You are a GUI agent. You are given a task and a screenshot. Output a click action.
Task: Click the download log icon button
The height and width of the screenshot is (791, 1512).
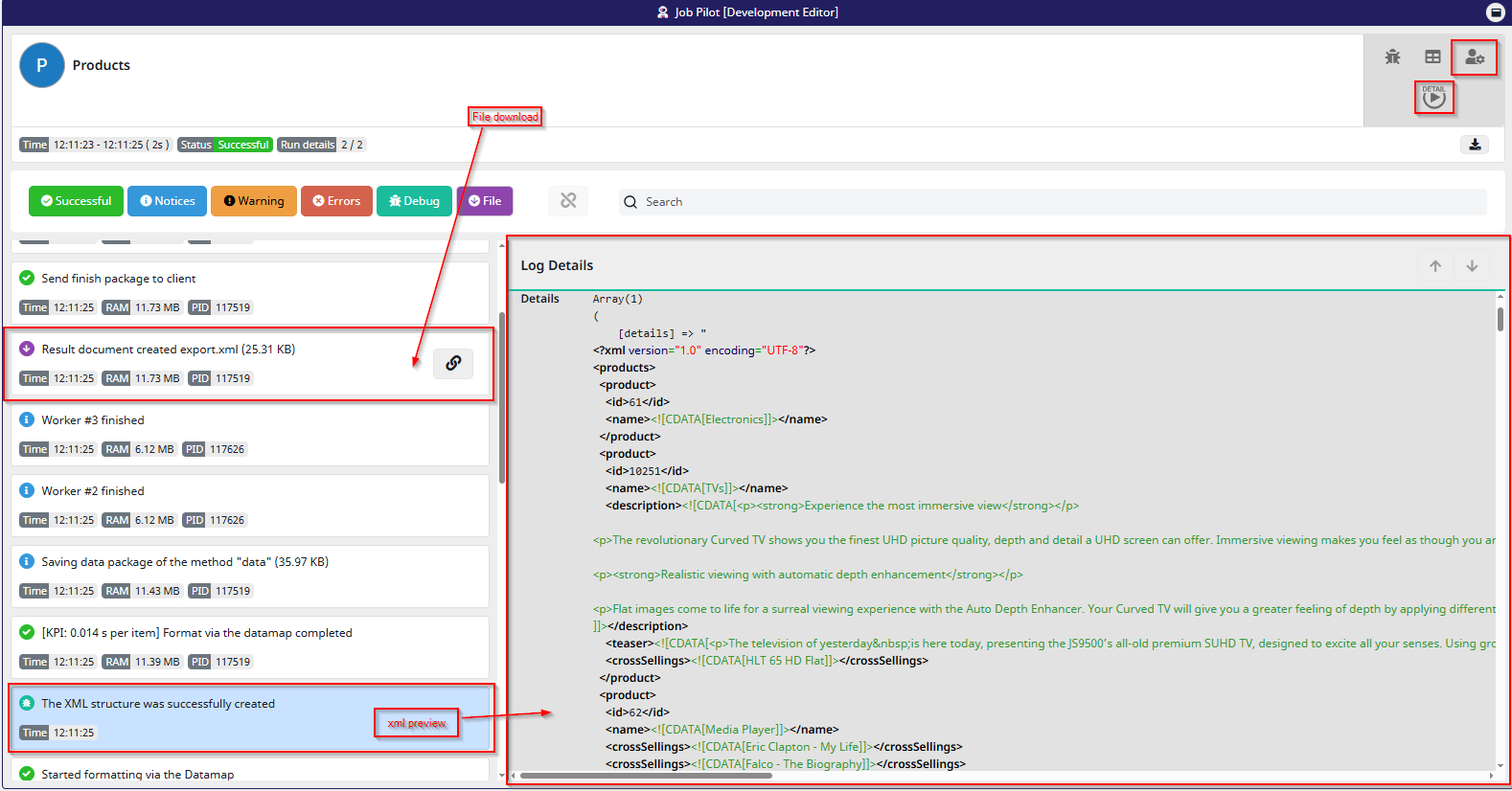point(1475,145)
